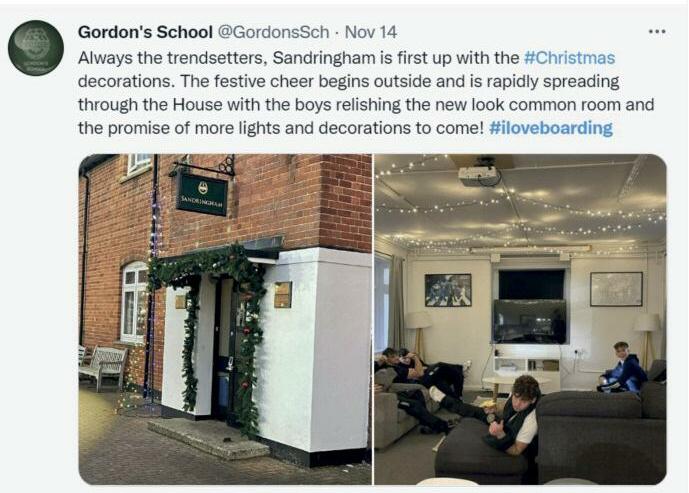
Task: Click the framed poster left of the TV
Action: [x=448, y=290]
